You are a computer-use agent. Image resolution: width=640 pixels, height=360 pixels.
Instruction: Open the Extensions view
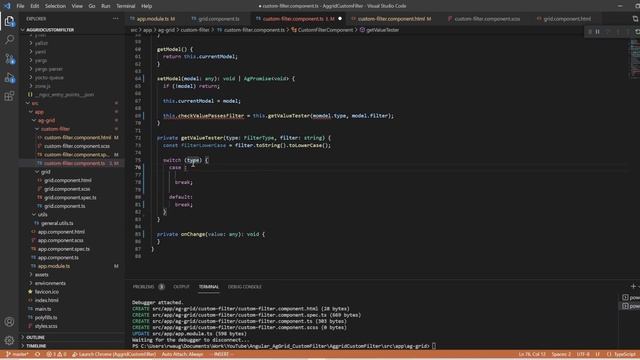(9, 96)
